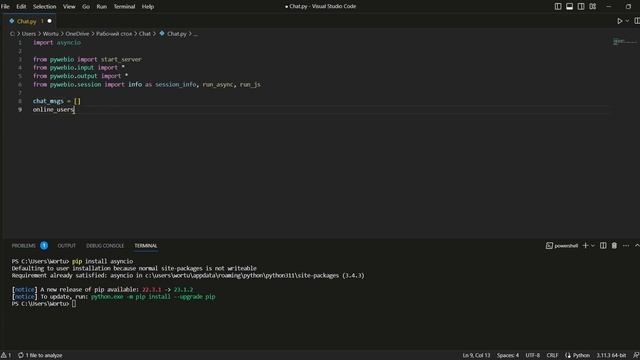Change Spaces: 4 indentation setting

coord(508,356)
